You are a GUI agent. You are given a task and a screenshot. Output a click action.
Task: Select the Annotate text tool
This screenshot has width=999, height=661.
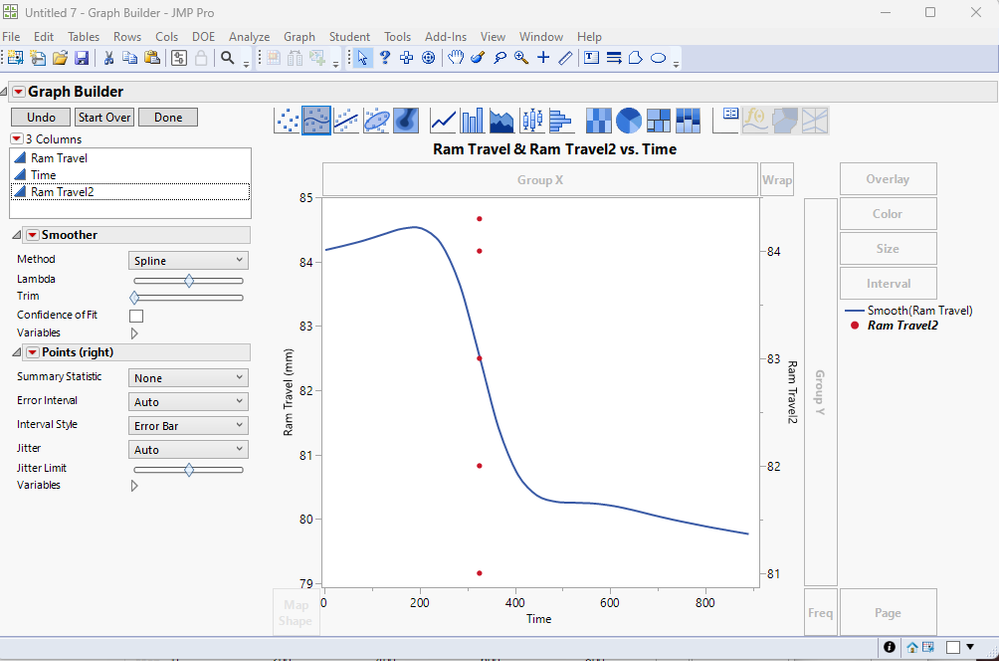[591, 58]
